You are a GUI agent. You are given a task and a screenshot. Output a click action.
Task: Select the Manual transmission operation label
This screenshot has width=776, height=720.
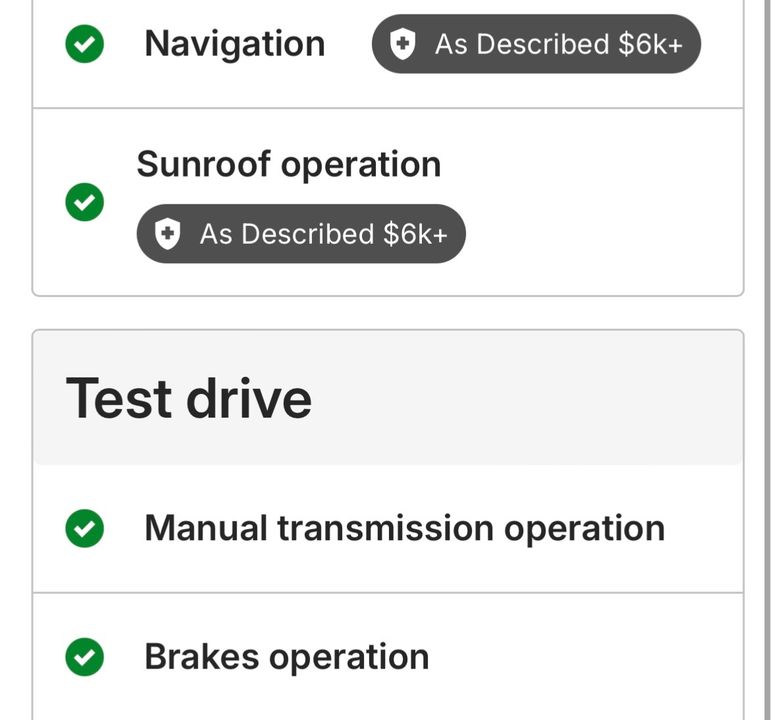404,528
